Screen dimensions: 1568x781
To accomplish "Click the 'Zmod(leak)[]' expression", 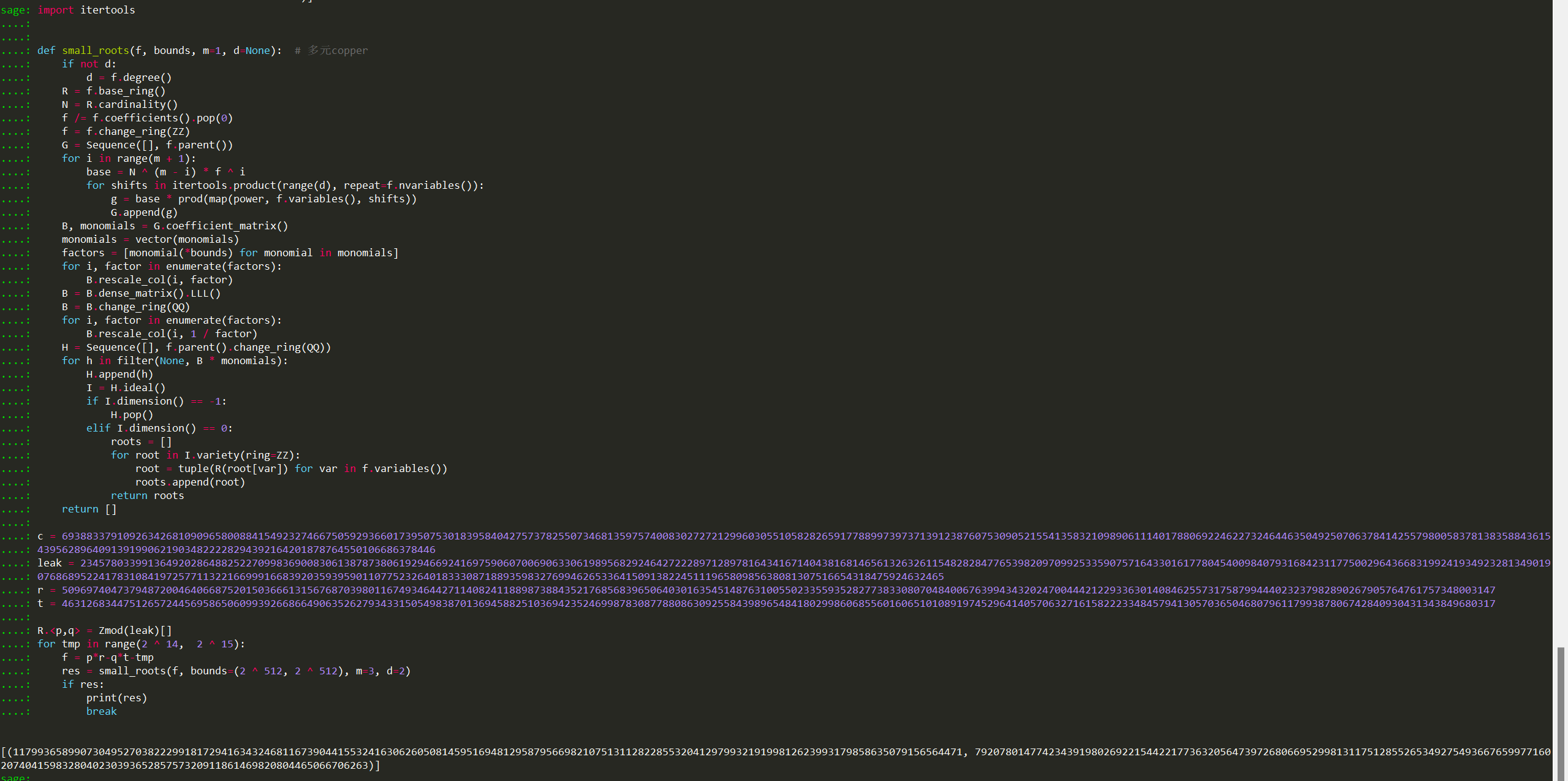I will pos(135,630).
